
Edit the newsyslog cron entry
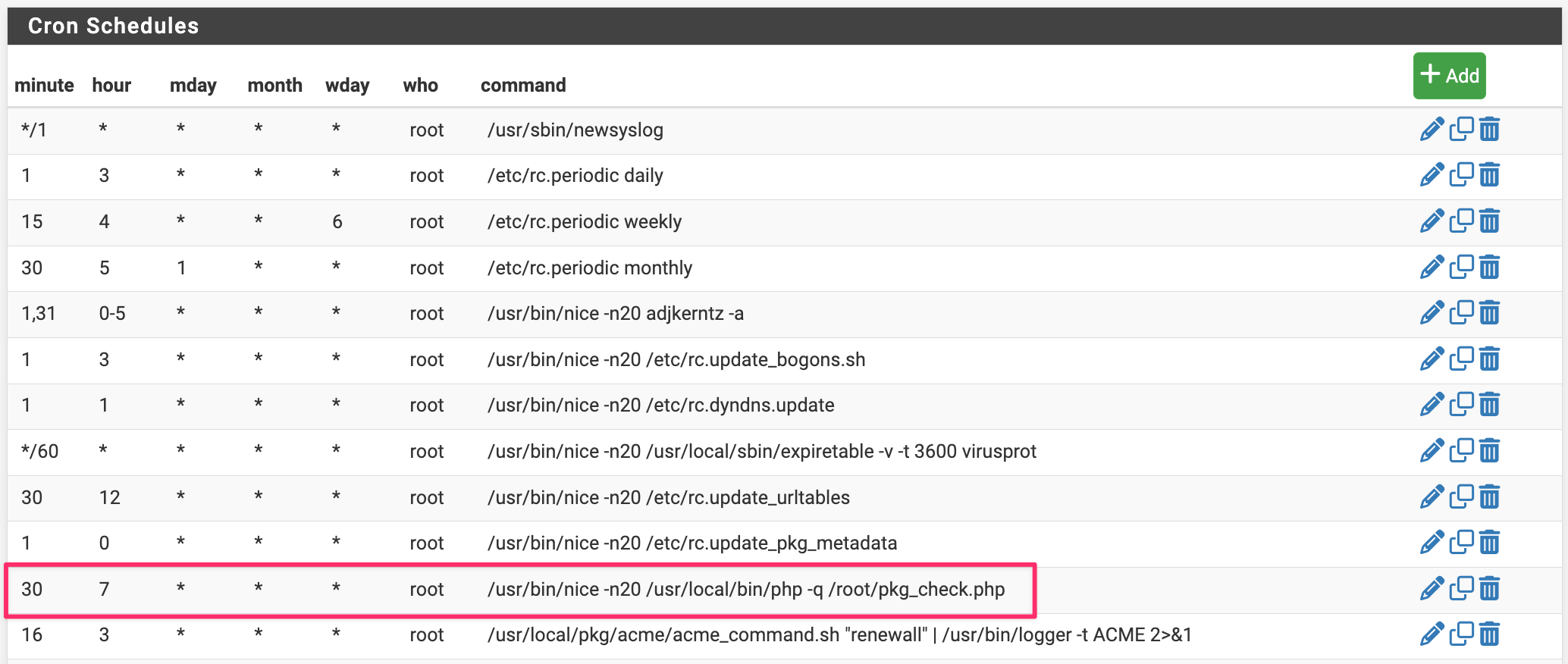(x=1431, y=130)
